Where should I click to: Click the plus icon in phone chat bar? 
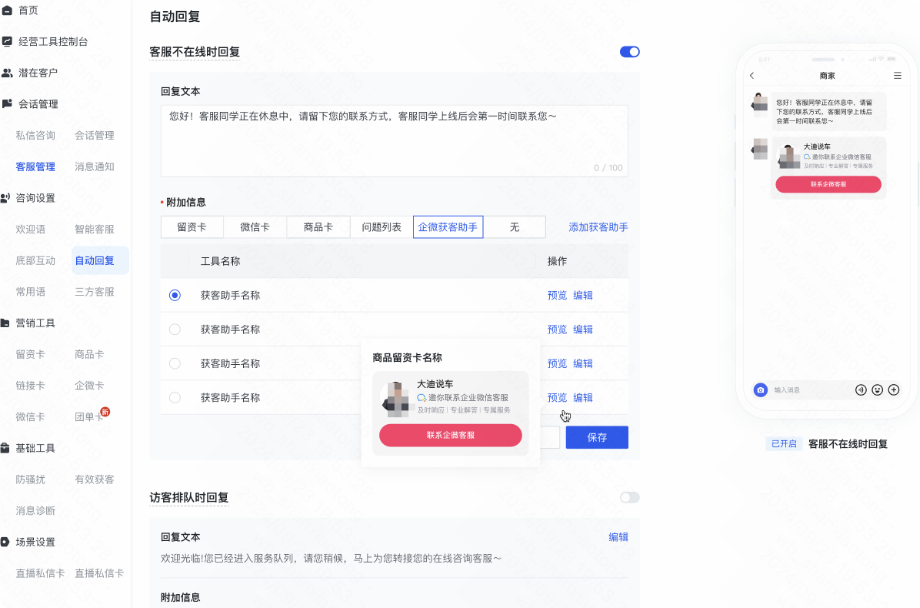point(894,390)
